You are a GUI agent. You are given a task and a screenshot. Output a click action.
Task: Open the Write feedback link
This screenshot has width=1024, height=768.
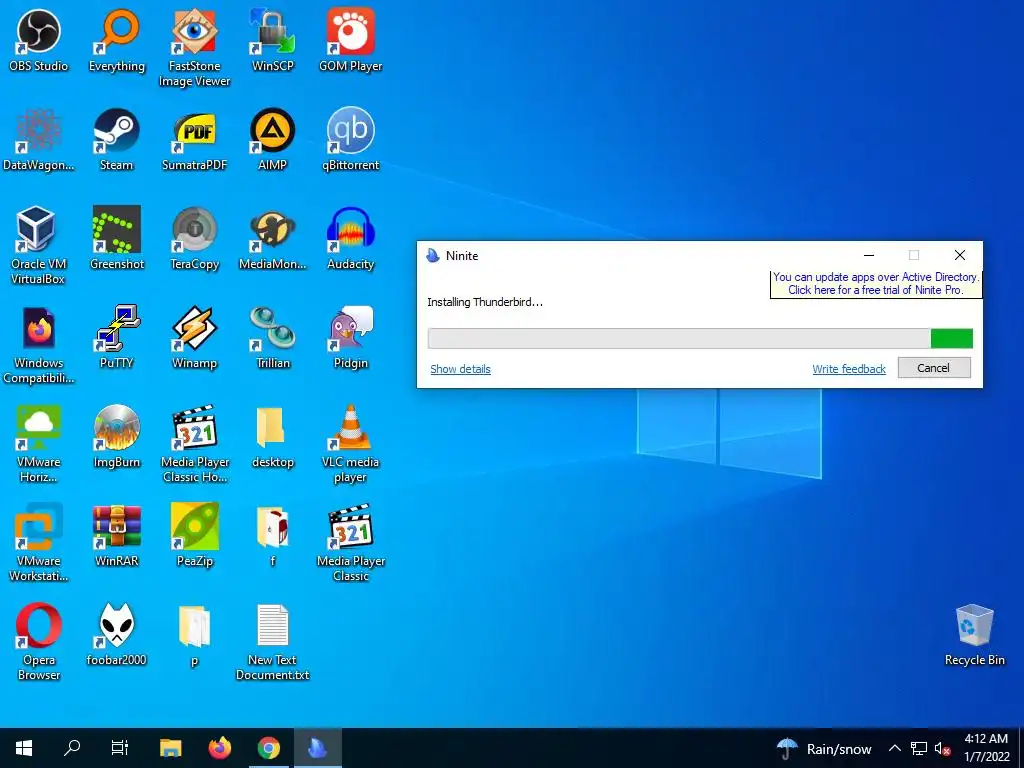[x=849, y=369]
